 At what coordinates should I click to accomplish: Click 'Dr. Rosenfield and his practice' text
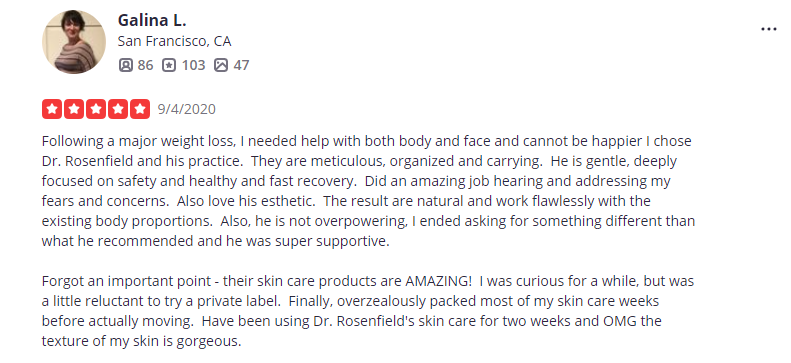(x=143, y=161)
